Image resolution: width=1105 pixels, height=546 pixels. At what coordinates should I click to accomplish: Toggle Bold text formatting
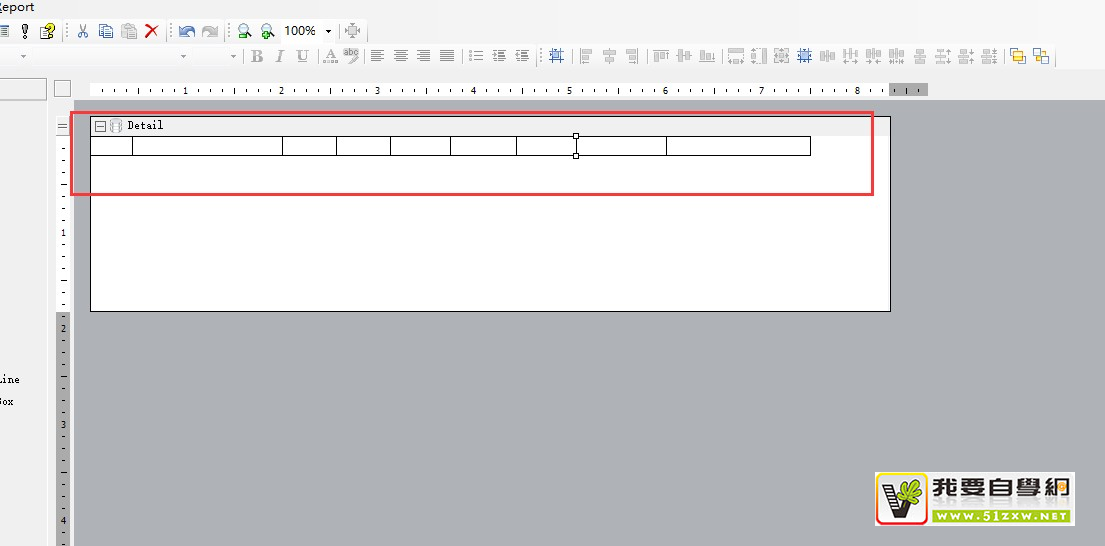tap(257, 56)
